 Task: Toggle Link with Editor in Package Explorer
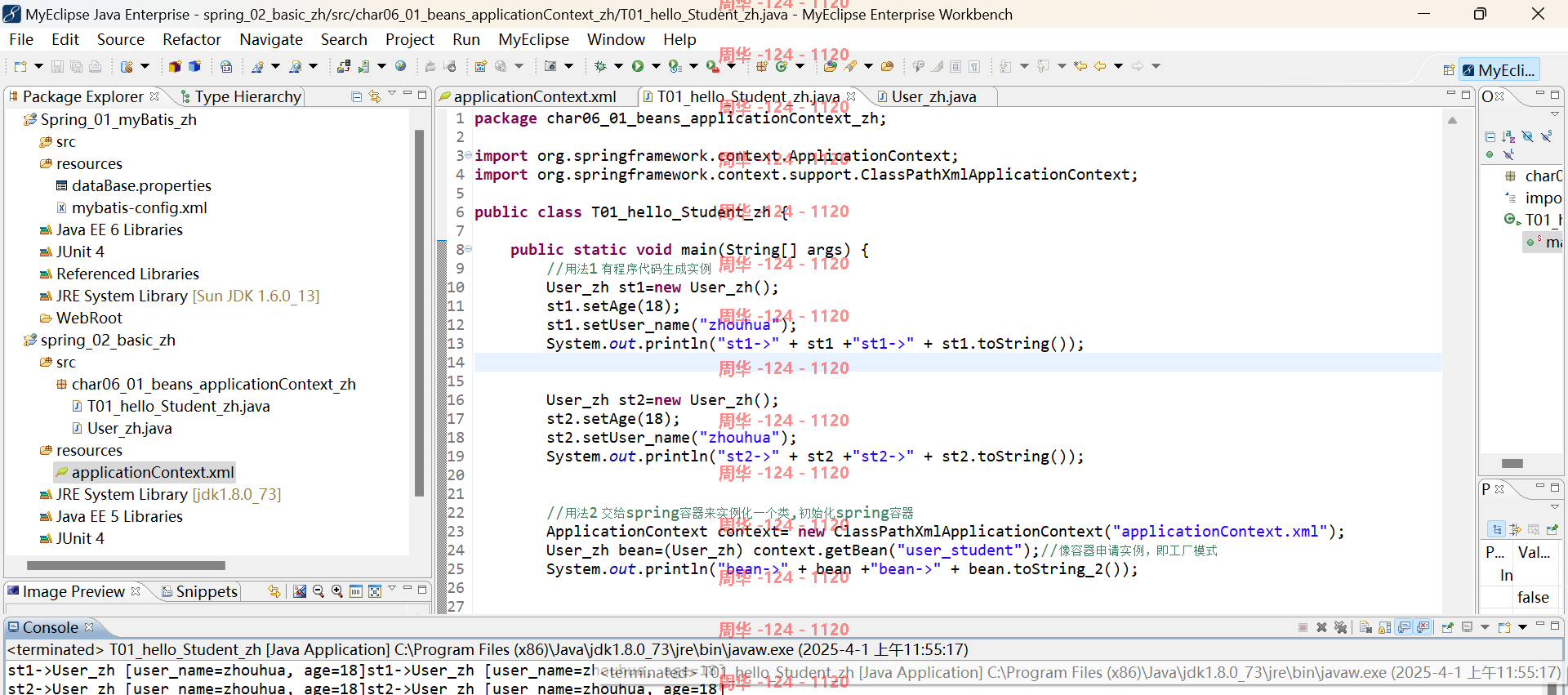(375, 97)
